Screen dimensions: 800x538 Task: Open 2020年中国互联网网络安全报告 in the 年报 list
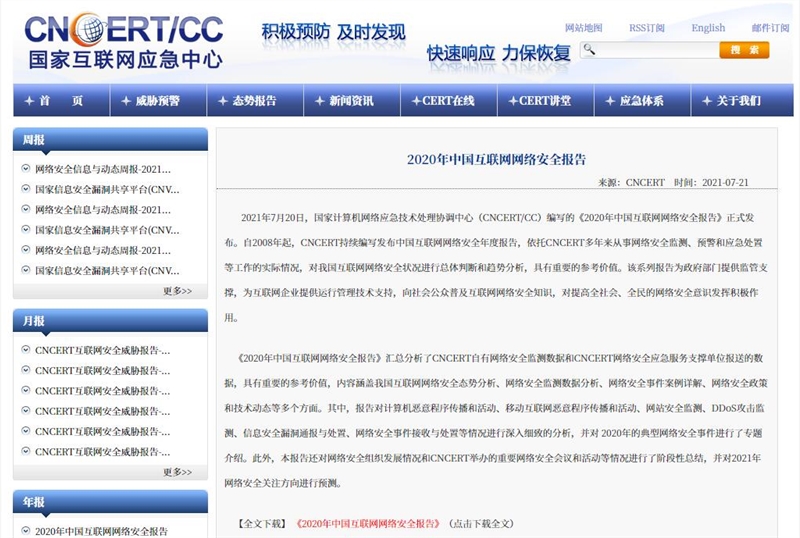pos(101,531)
